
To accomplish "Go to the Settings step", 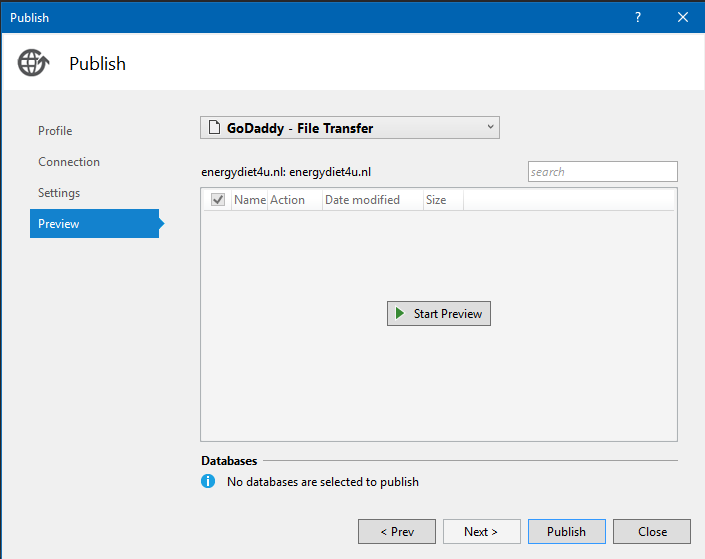I will point(59,193).
